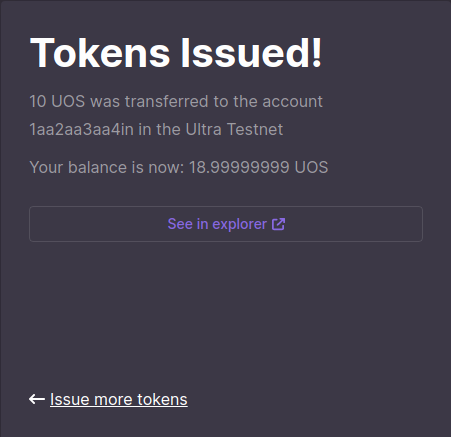
Task: Click the See in explorer button
Action: pyautogui.click(x=226, y=224)
